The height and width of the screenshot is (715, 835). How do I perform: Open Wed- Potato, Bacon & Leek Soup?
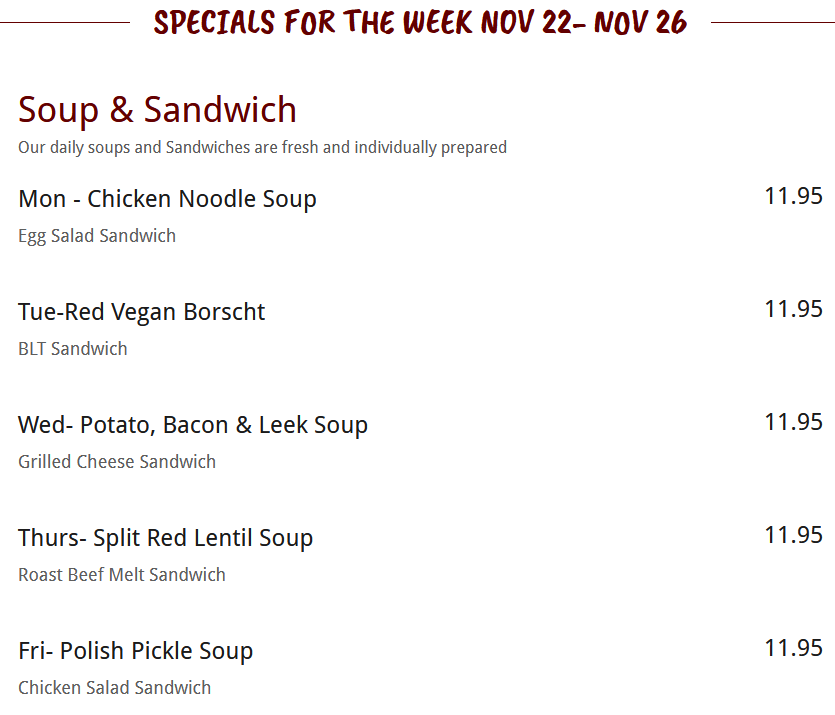coord(193,425)
